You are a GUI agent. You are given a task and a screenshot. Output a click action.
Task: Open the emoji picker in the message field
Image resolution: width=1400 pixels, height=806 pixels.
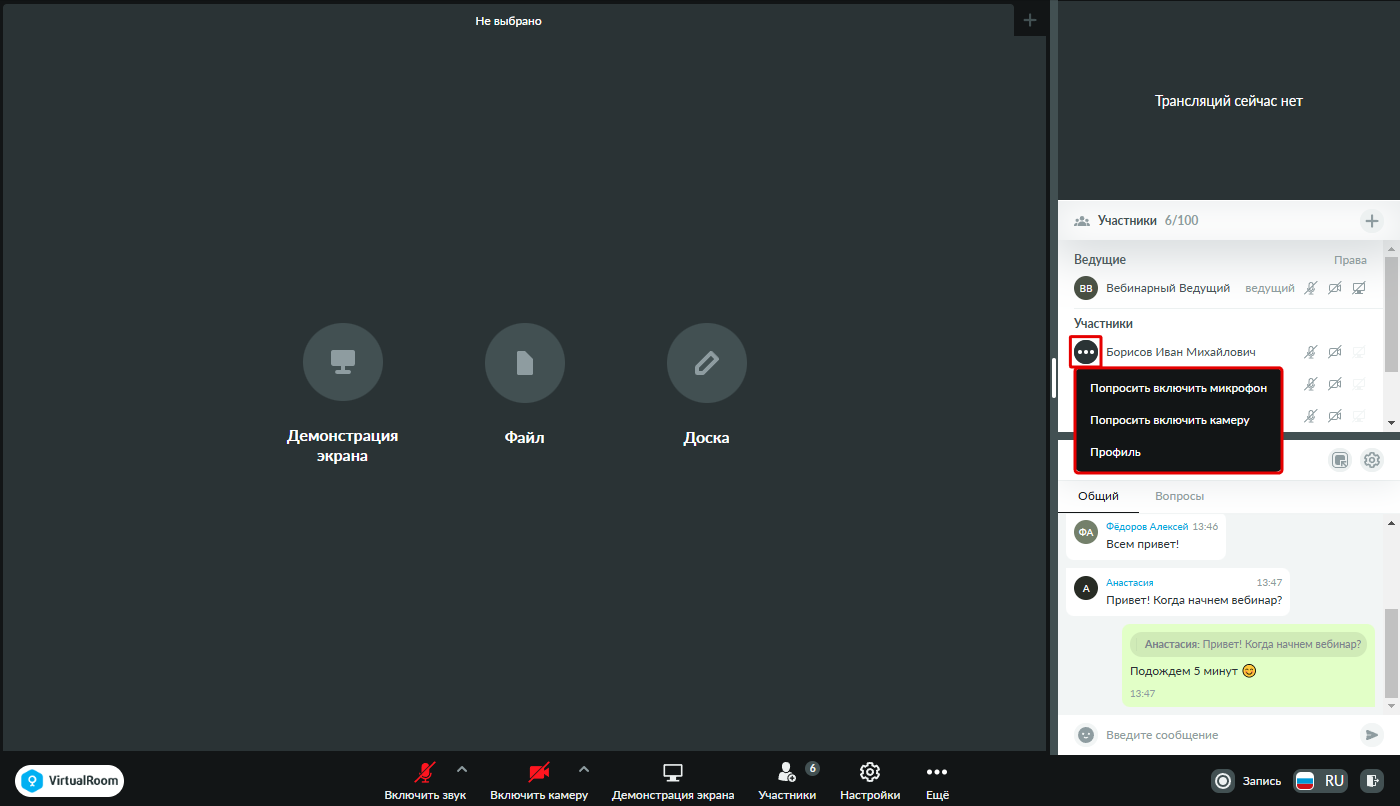tap(1086, 735)
